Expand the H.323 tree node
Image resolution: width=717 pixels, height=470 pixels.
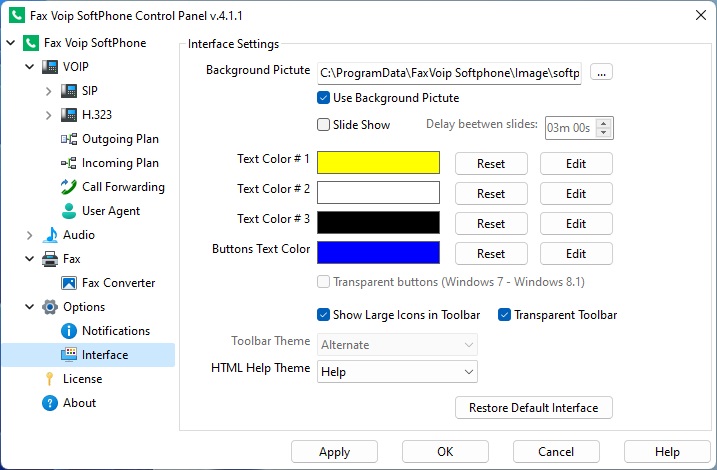tap(49, 115)
